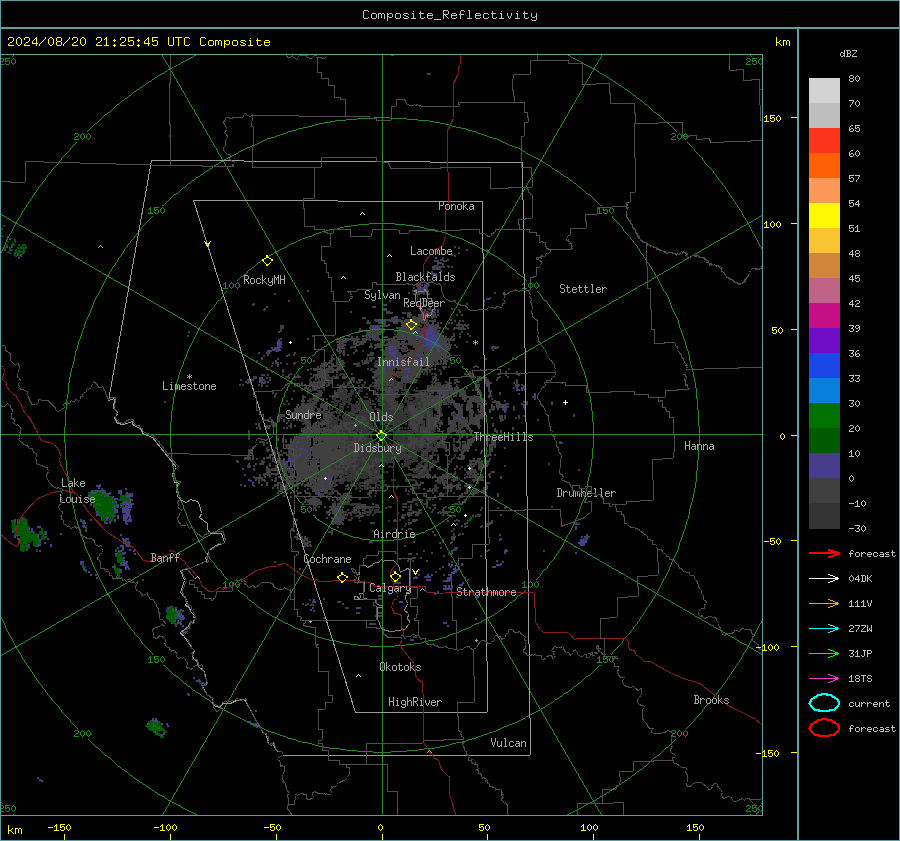Click the green echo cell near Lake Louise
Screen dimensions: 900x841
[105, 505]
